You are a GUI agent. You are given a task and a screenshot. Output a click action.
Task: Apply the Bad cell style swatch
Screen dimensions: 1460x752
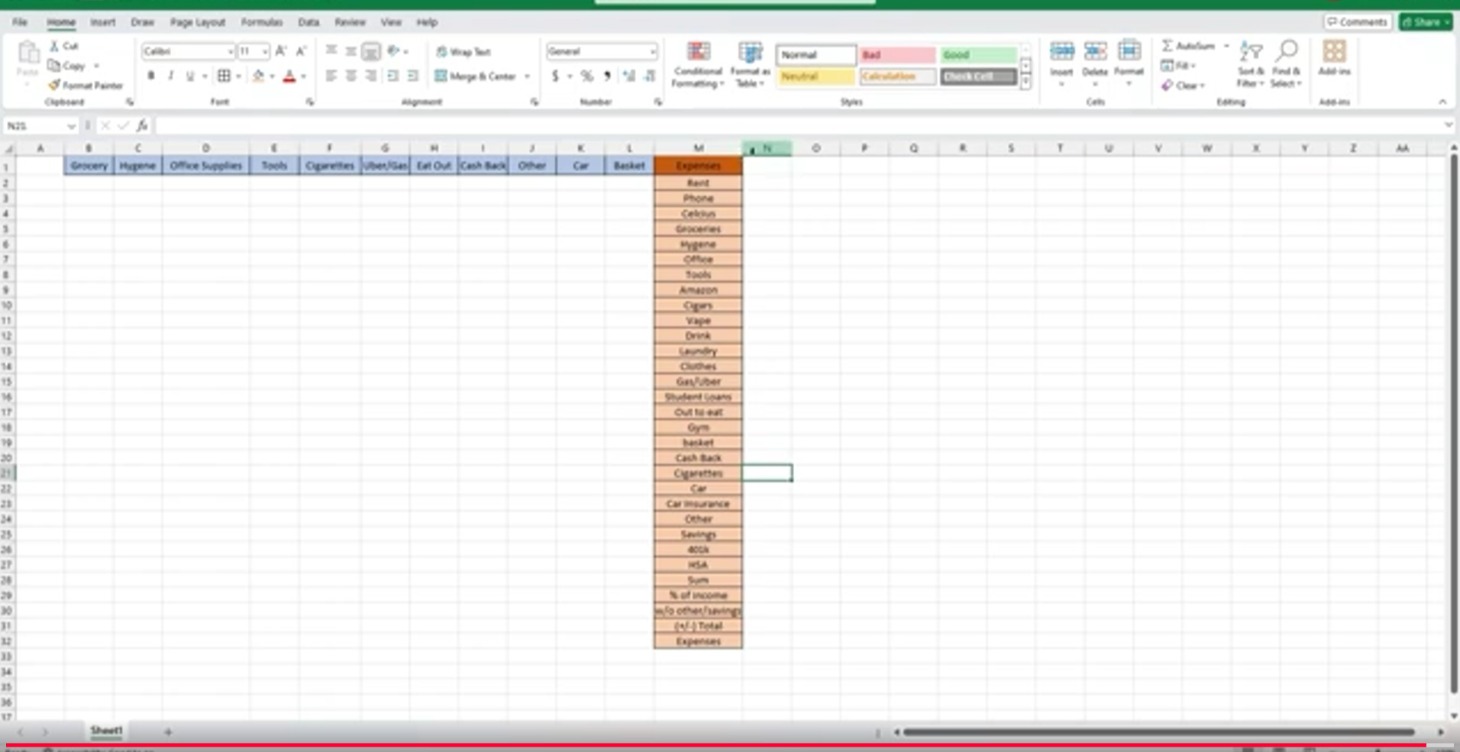pyautogui.click(x=897, y=55)
